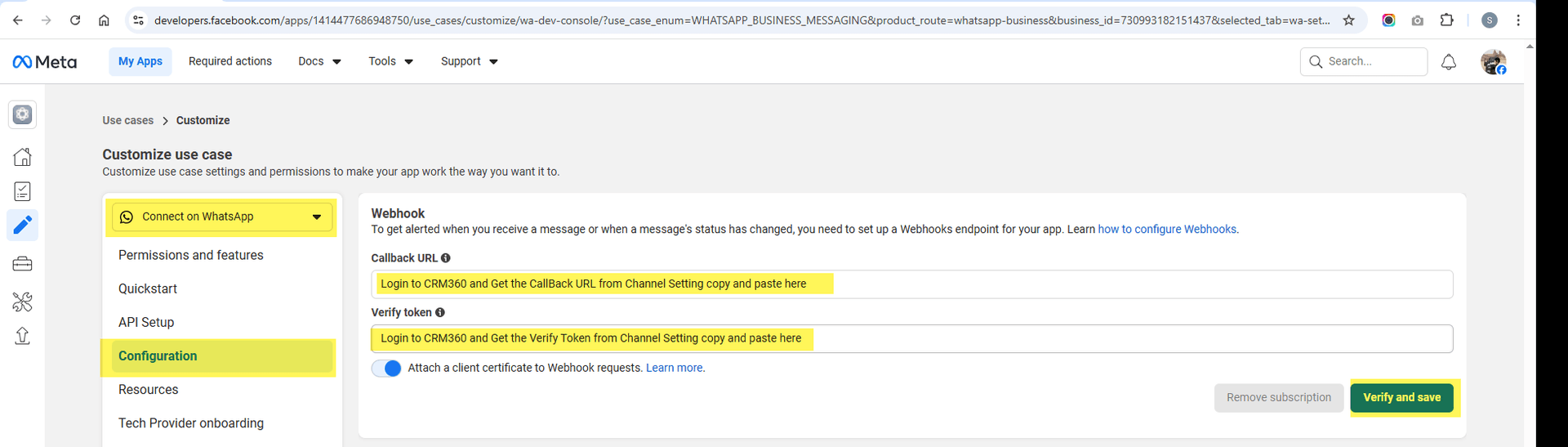Reload the page with the refresh icon
Screen dimensions: 1568x447
(75, 20)
